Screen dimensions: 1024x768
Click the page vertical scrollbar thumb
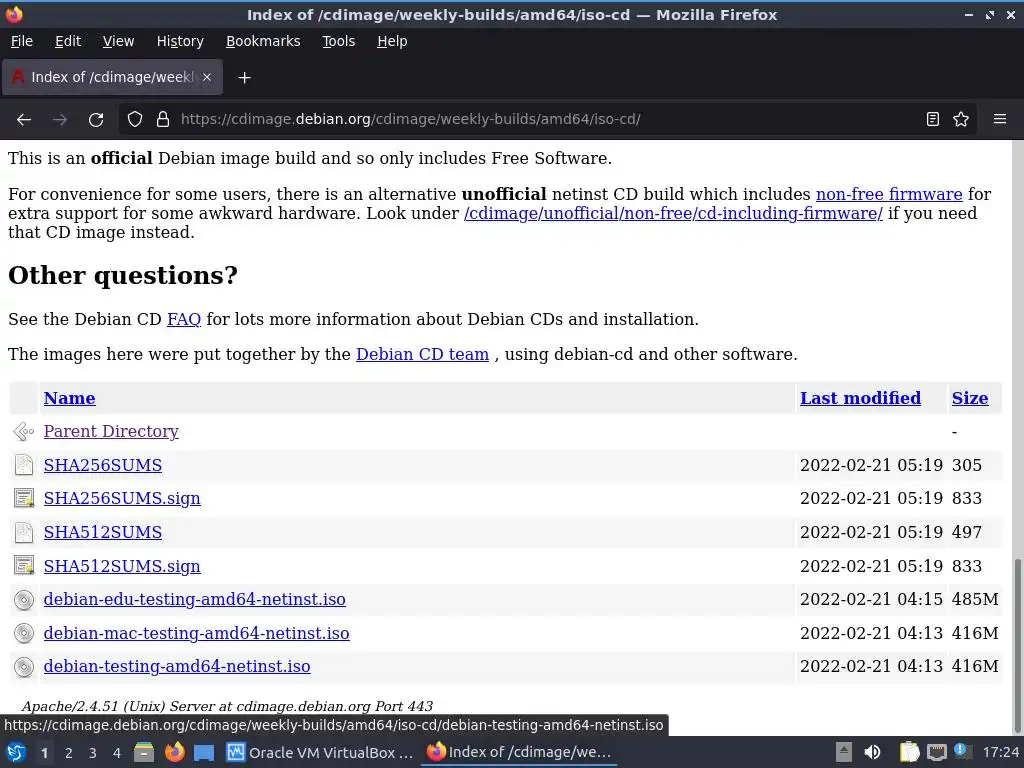tap(1017, 646)
